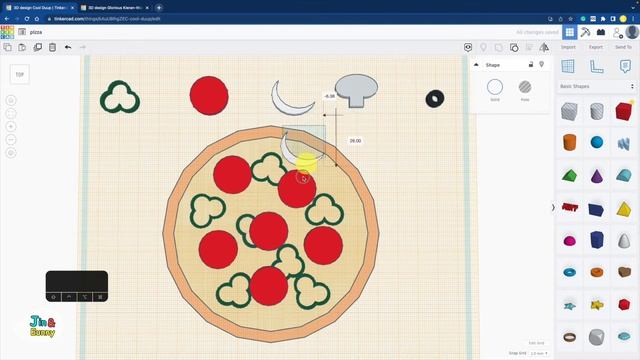Pick the striped Box hole shape
Viewport: 640px width, 360px height.
569,111
